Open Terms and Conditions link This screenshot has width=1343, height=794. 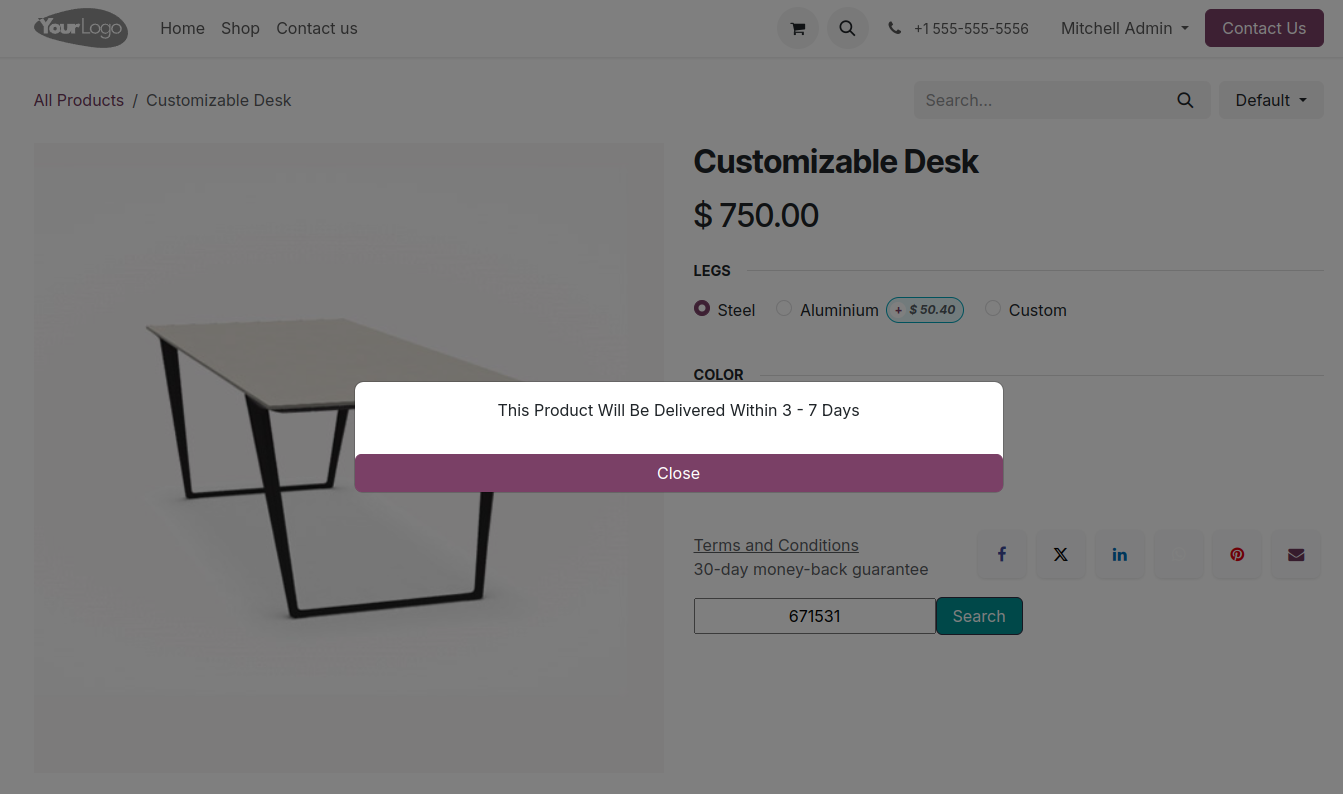[776, 545]
